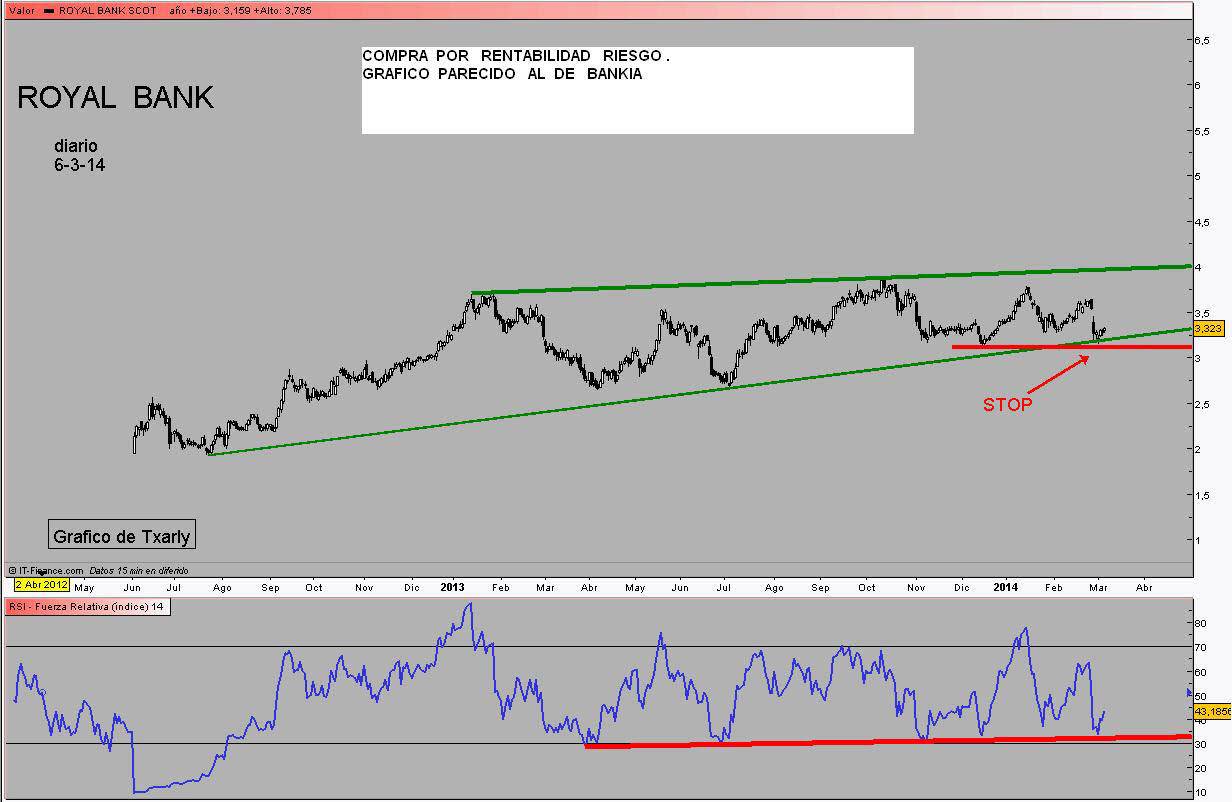The width and height of the screenshot is (1232, 802).
Task: Click the white COMPRA POR RENTABILIDAD annotation box
Action: click(637, 90)
